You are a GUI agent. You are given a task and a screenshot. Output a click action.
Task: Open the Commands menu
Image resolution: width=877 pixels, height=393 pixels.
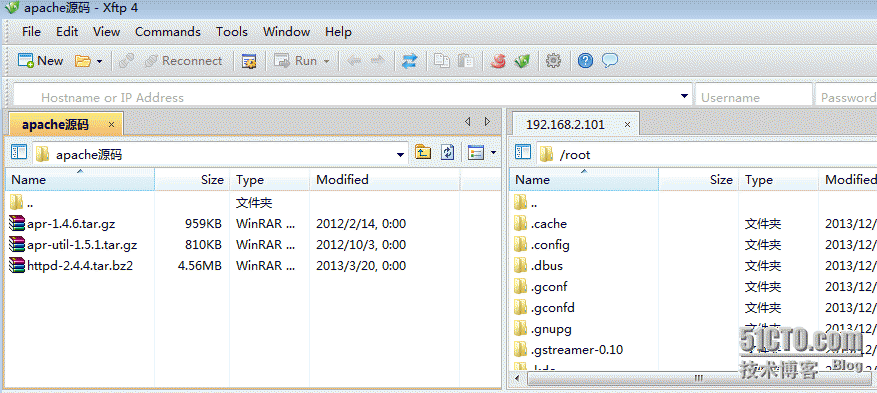pos(168,32)
